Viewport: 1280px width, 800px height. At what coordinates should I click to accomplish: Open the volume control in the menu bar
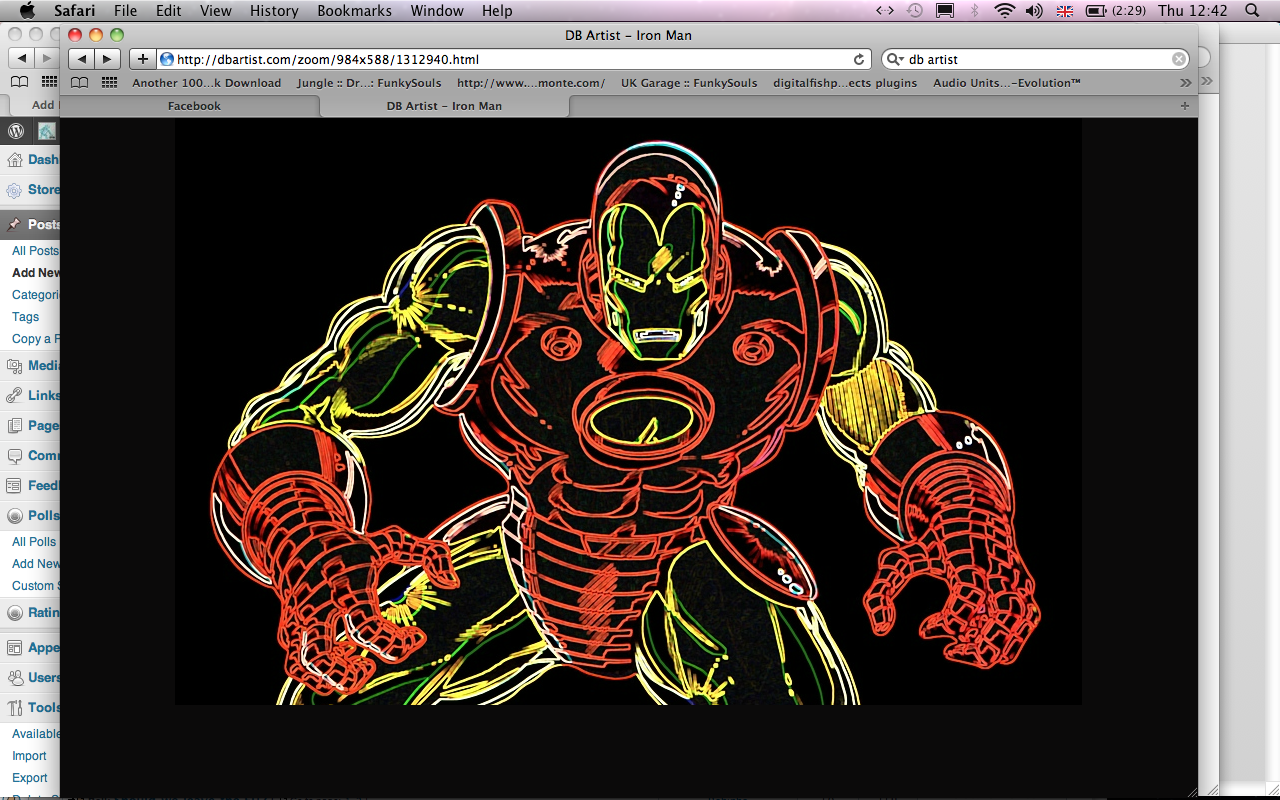click(1034, 11)
